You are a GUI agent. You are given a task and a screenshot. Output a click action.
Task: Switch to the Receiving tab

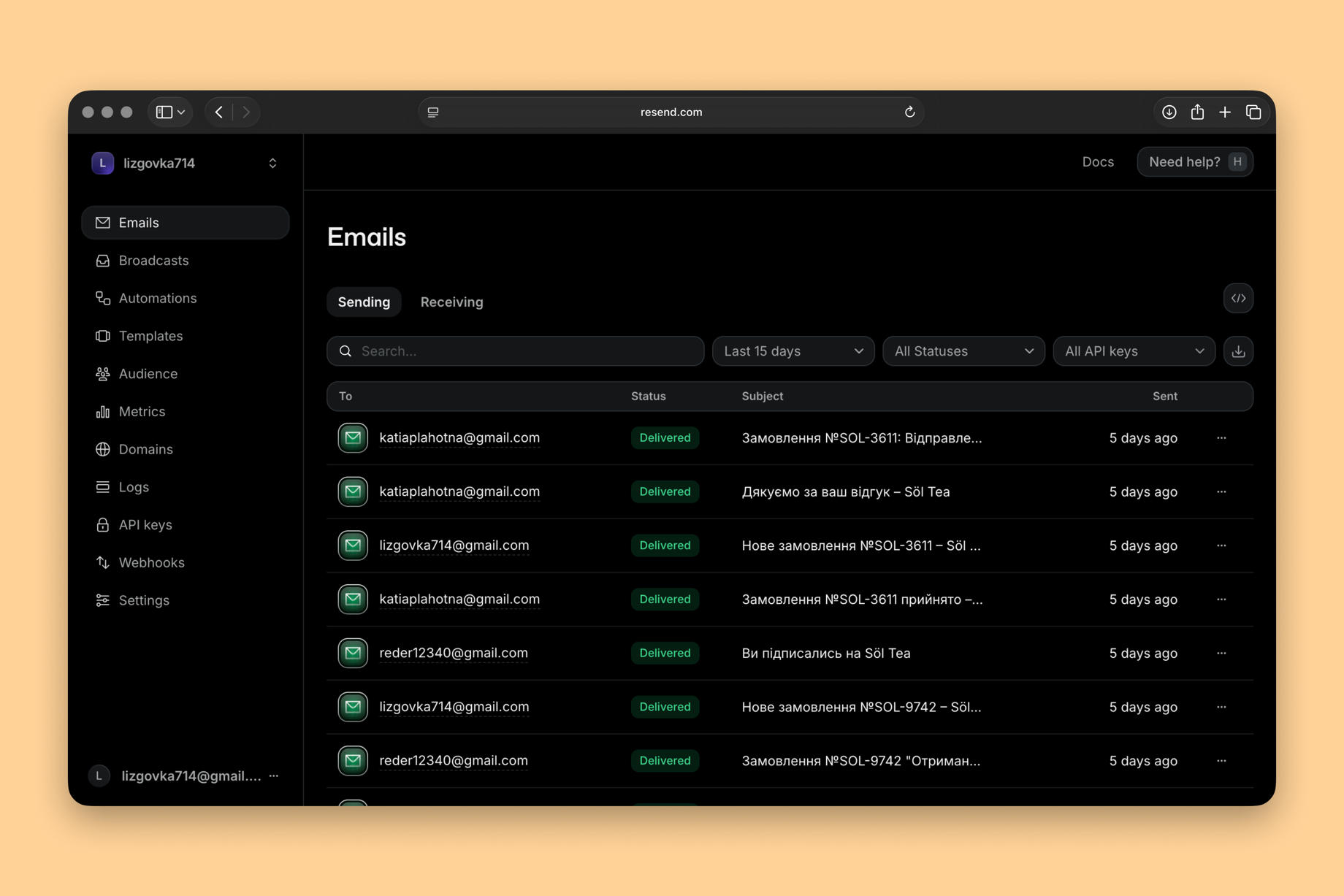tap(451, 302)
